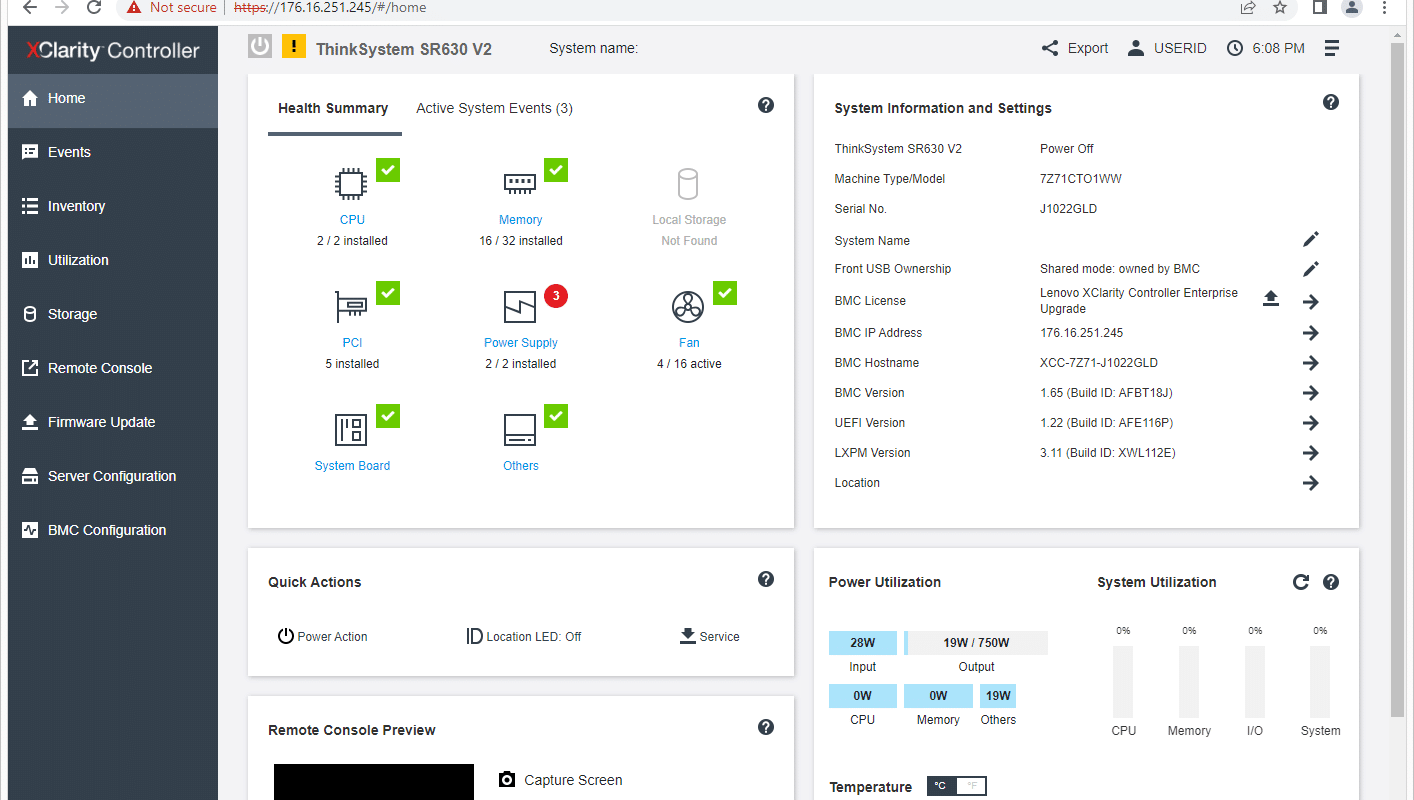The height and width of the screenshot is (800, 1414).
Task: Open Export share option
Action: (x=1075, y=48)
